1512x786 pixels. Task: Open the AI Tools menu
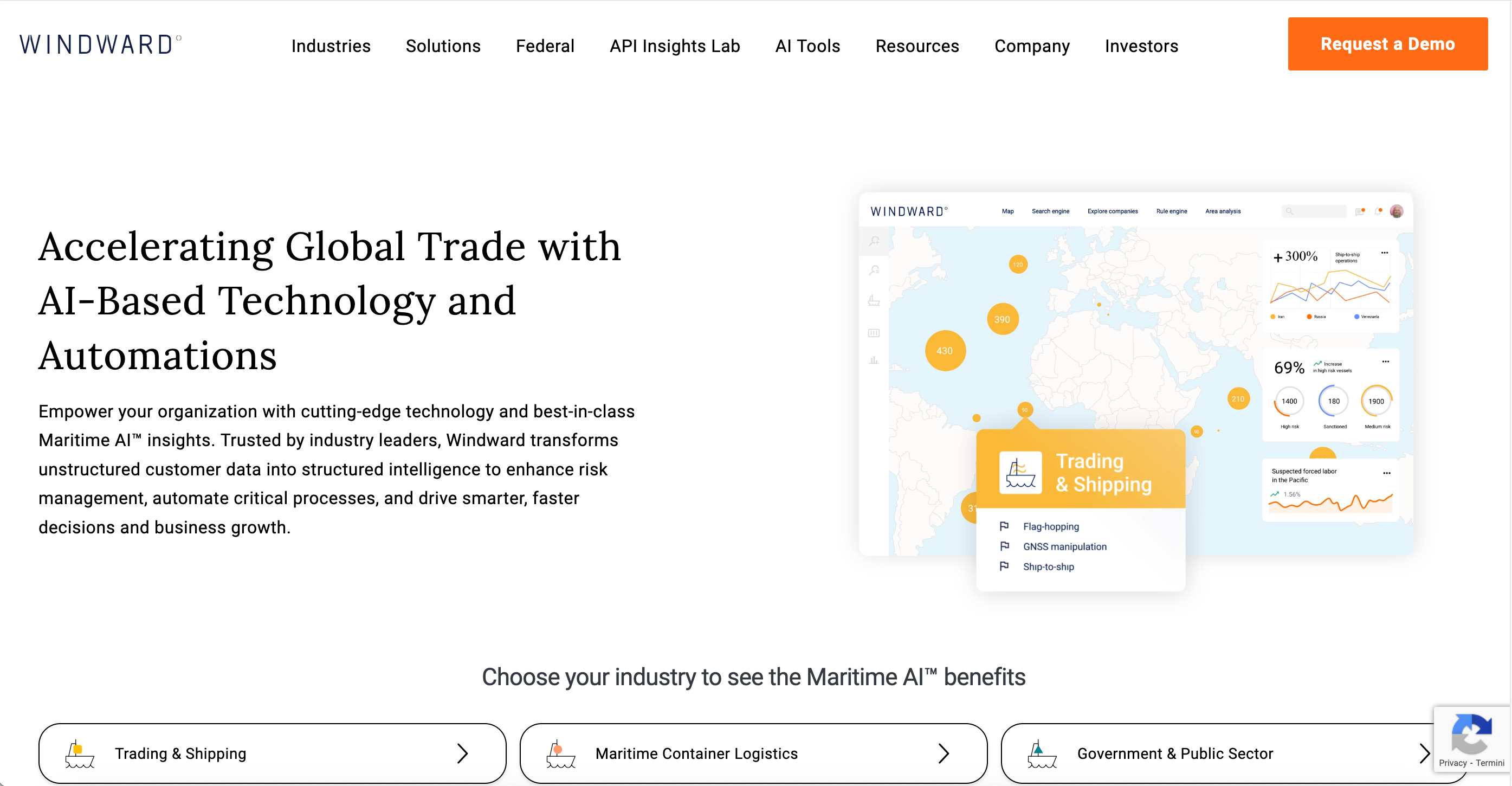807,46
